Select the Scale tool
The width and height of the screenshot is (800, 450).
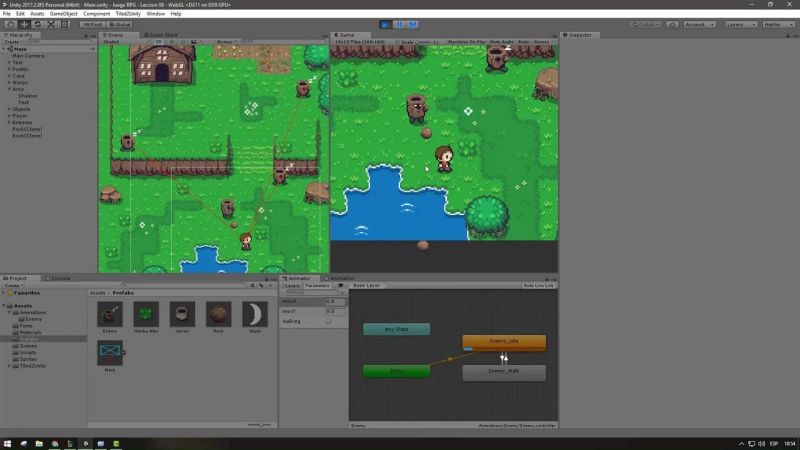[52, 24]
